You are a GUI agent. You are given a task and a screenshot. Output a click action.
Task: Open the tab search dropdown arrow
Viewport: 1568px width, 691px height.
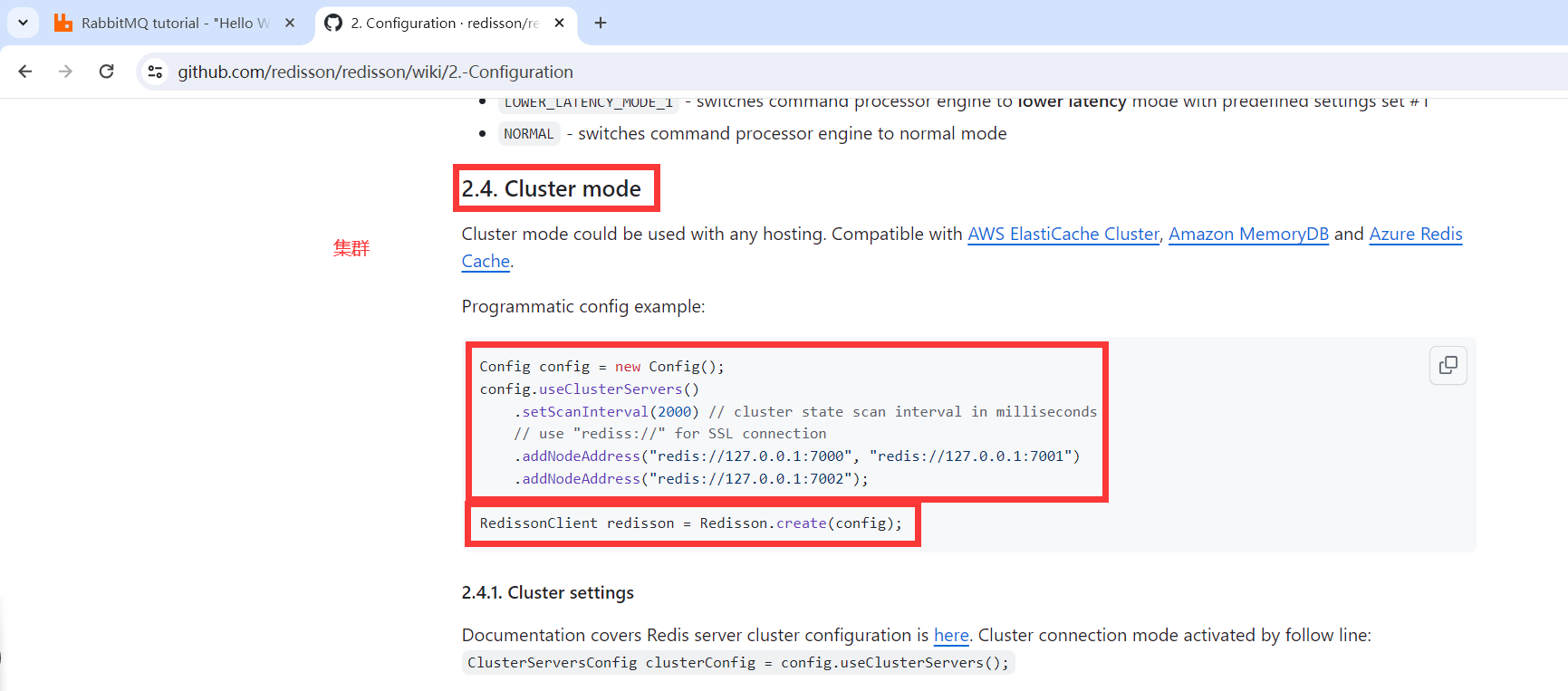pos(23,23)
